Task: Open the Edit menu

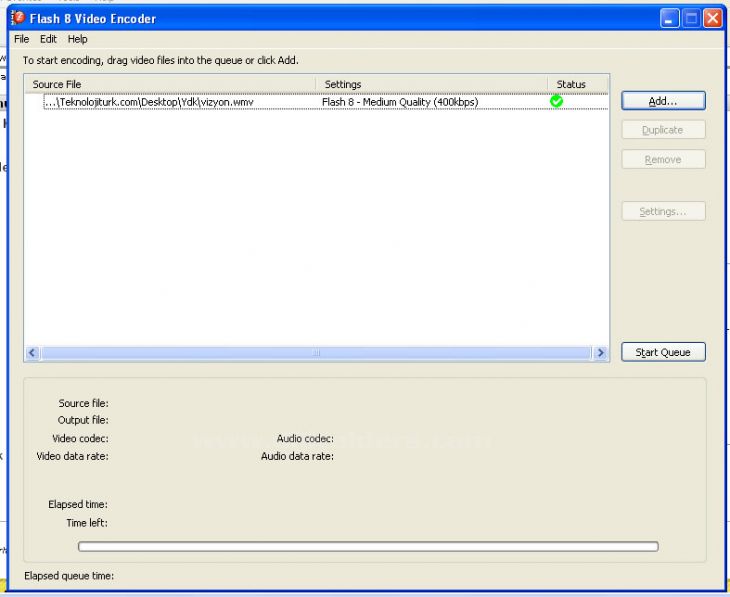Action: [48, 39]
